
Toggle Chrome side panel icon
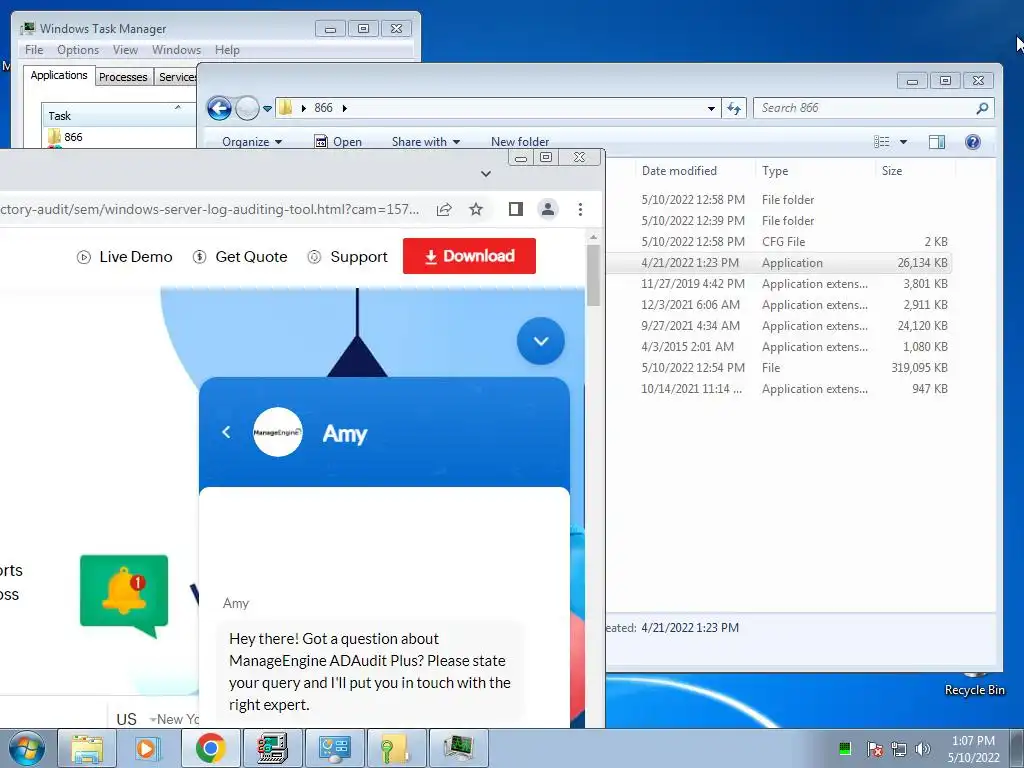pyautogui.click(x=516, y=209)
